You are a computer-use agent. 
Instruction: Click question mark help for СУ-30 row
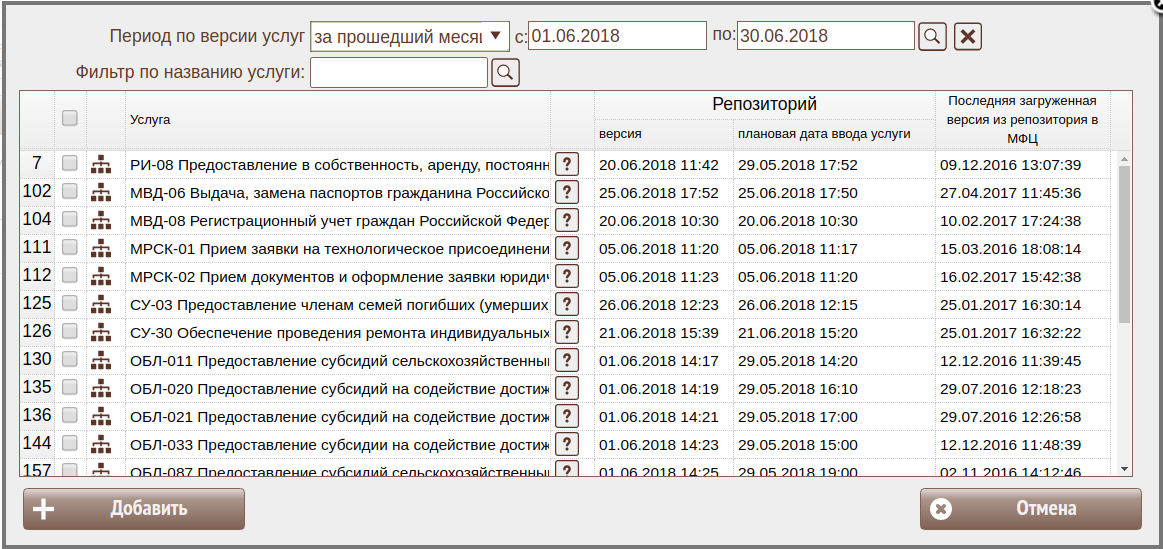click(567, 332)
